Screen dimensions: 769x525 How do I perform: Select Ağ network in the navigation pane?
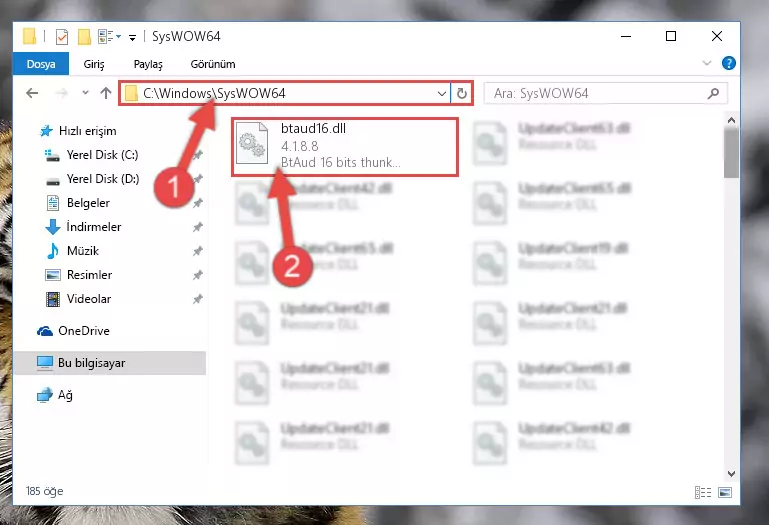[x=54, y=395]
